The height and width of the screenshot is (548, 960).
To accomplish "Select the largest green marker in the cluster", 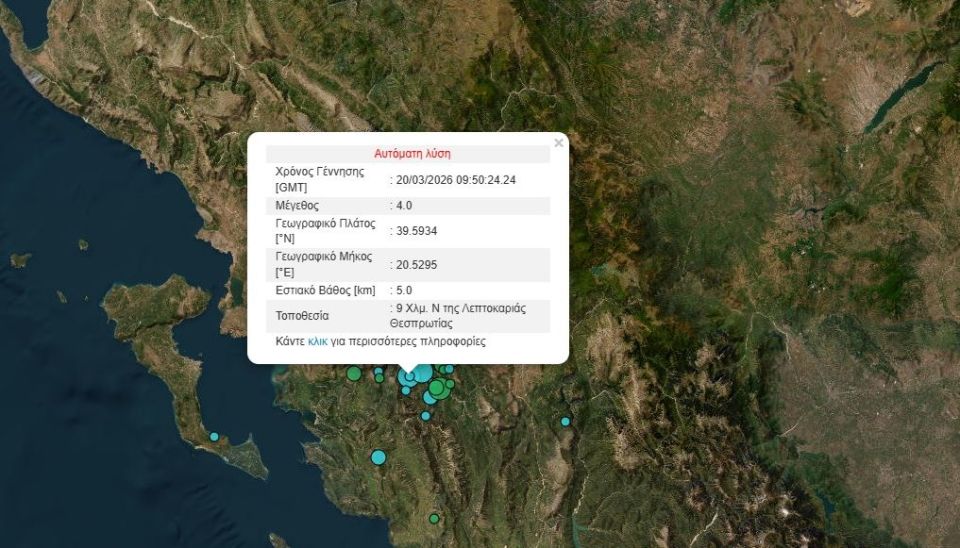I will click(437, 388).
